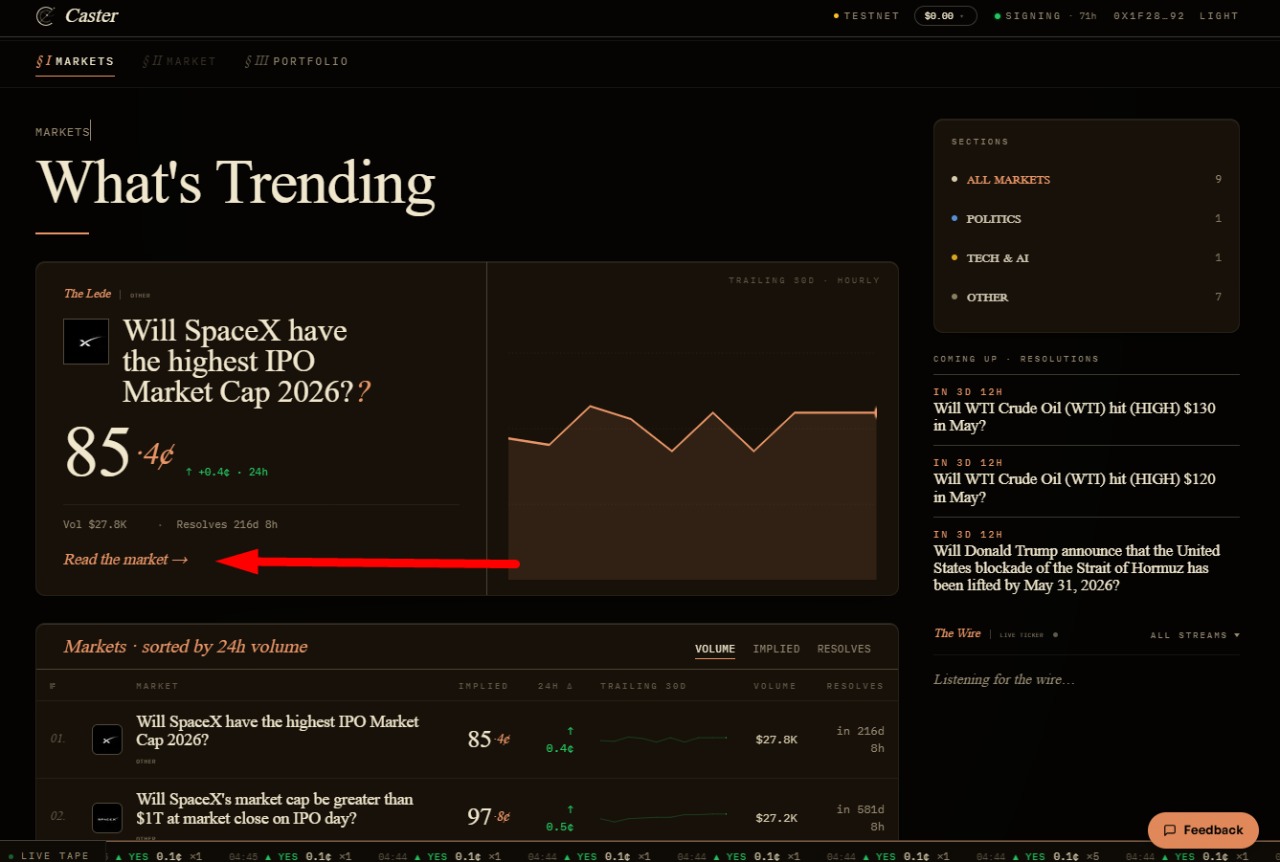Sort markets by Resolves

(844, 649)
